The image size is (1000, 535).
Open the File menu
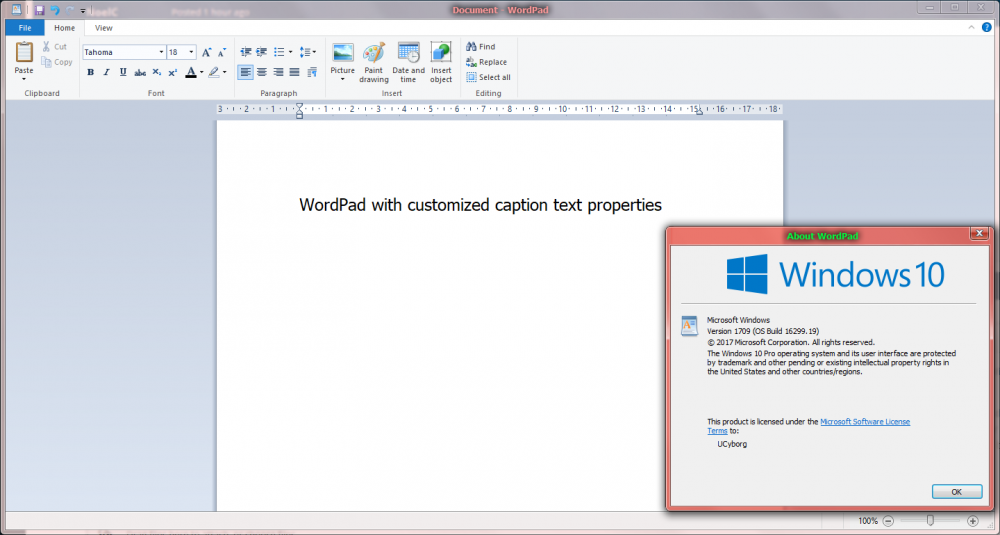(25, 27)
